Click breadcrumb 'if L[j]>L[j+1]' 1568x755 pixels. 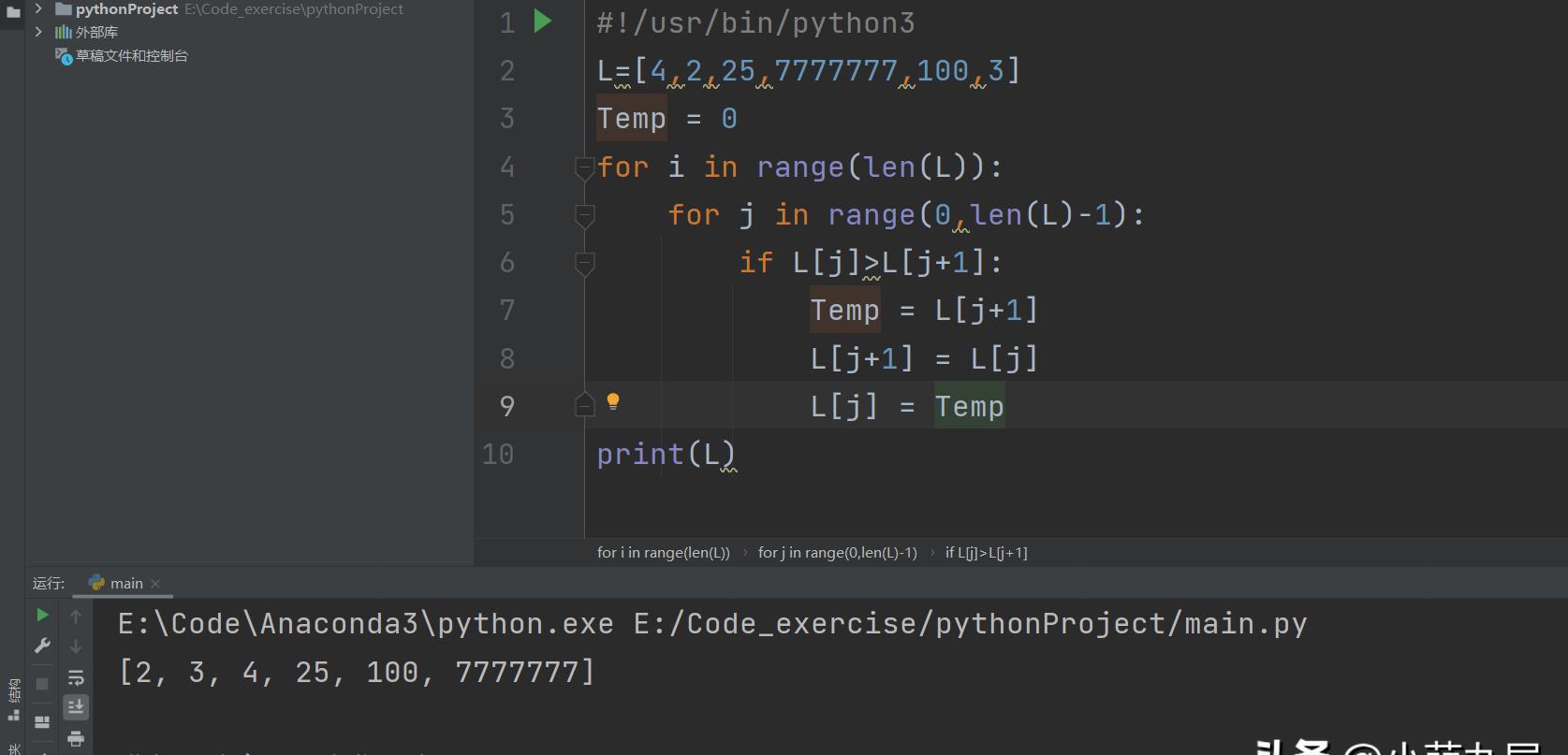point(987,552)
